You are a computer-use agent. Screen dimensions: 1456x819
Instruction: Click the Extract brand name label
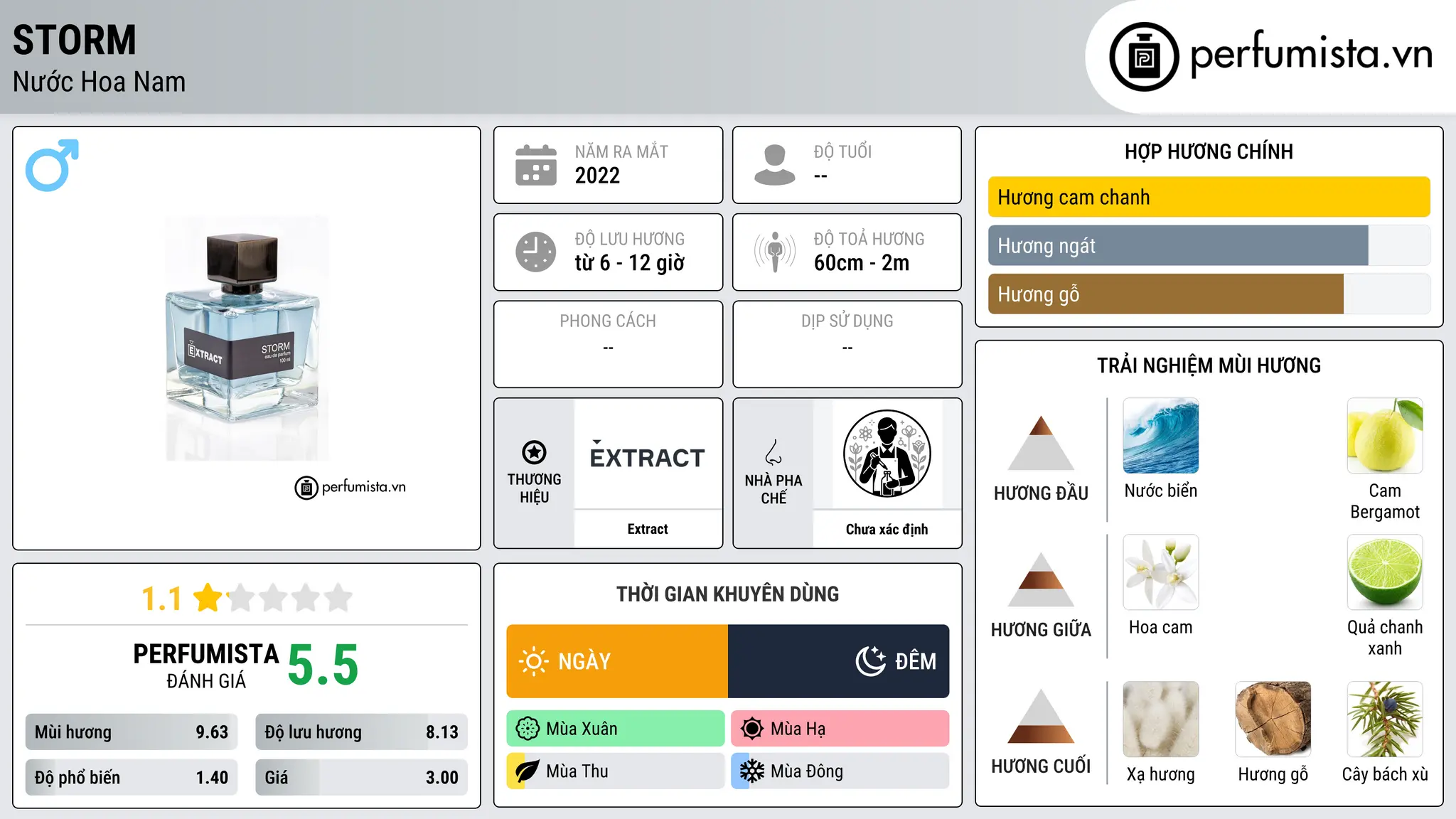(648, 529)
